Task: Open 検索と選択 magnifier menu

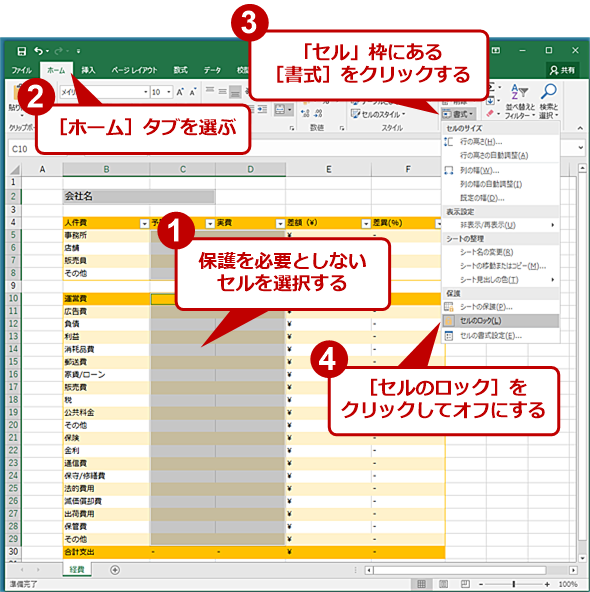Action: (x=548, y=101)
